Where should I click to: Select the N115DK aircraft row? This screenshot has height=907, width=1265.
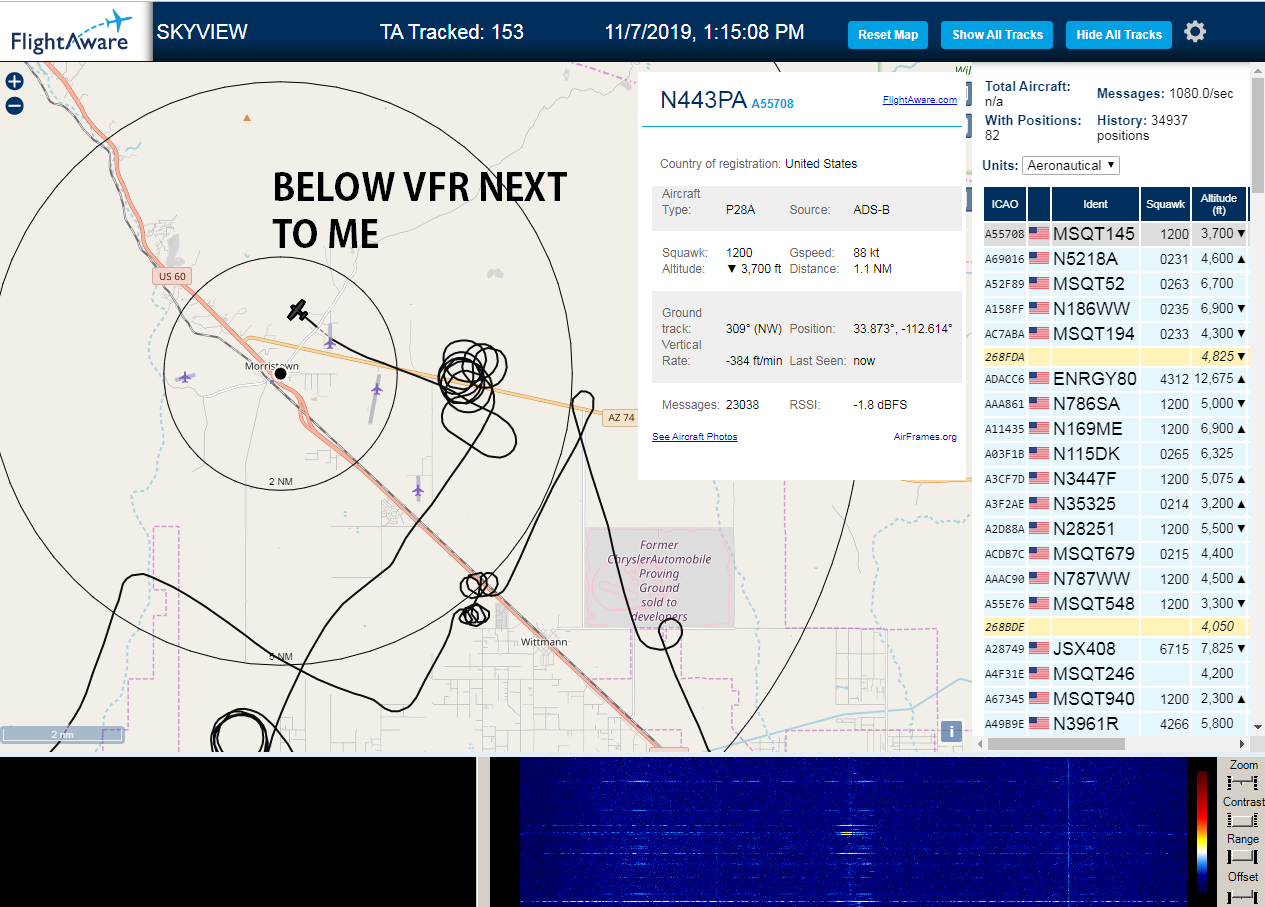[x=1117, y=454]
